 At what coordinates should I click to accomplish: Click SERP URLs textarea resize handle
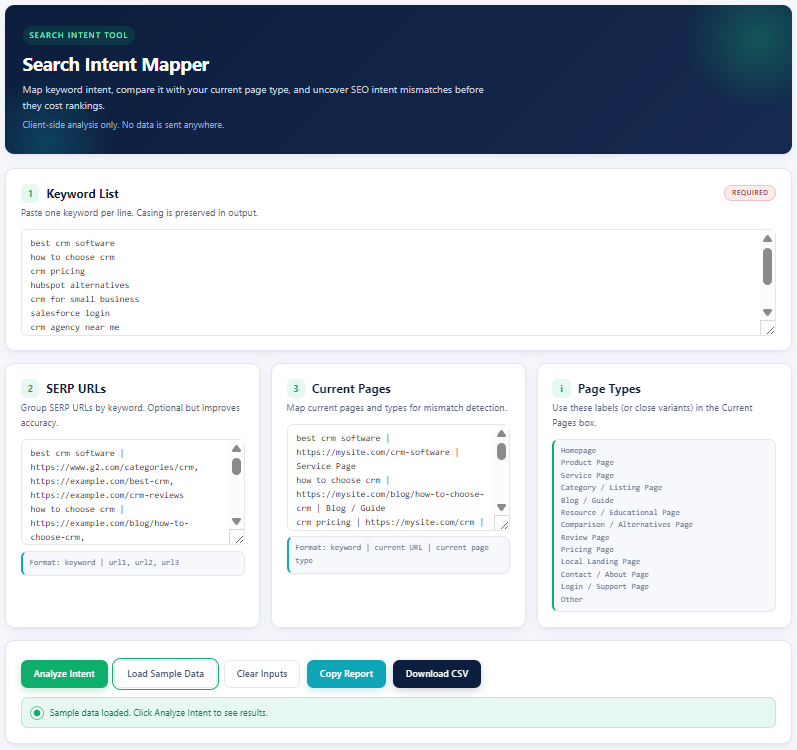pos(239,539)
